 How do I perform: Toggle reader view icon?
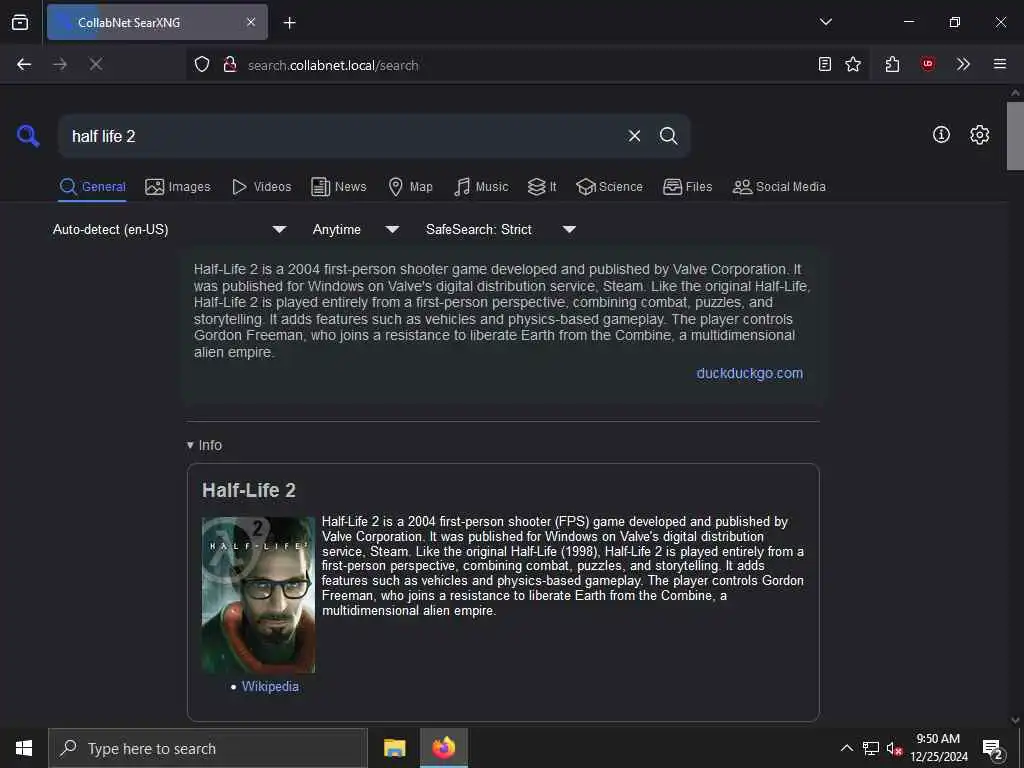pos(825,64)
